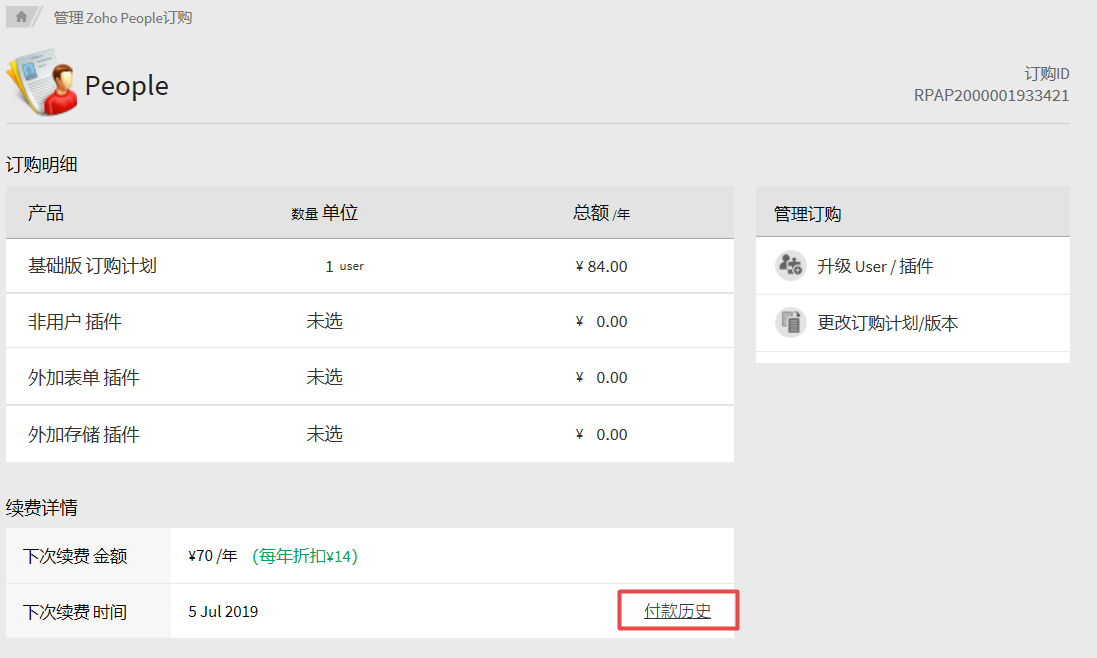Click the ¥ 84.00 total amount
1097x658 pixels.
601,267
